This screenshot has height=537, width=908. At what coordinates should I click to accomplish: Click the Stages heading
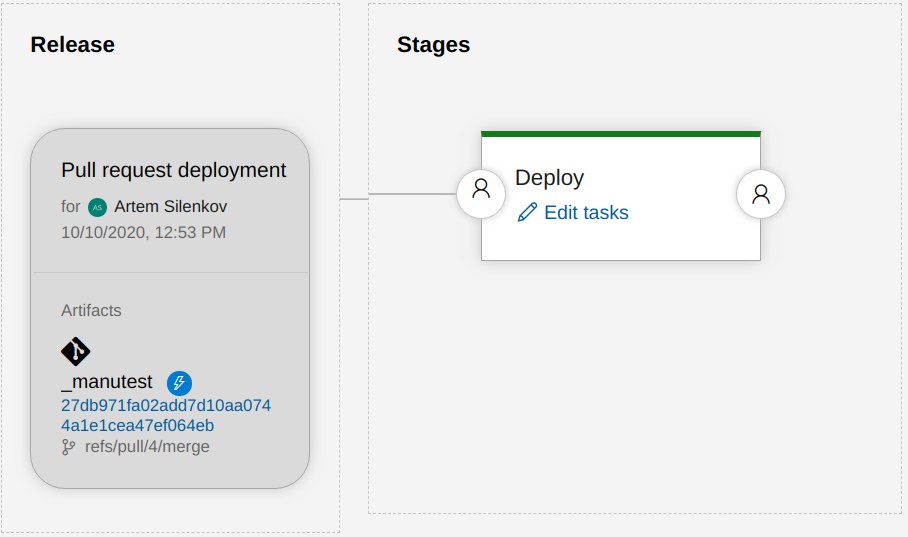(433, 45)
